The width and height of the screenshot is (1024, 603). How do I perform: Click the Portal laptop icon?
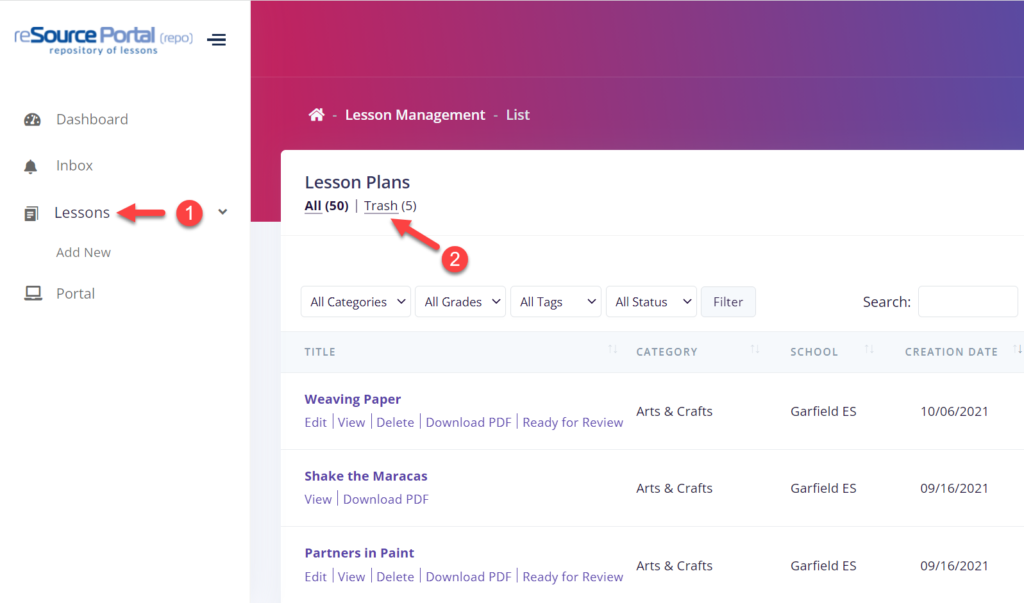coord(32,294)
